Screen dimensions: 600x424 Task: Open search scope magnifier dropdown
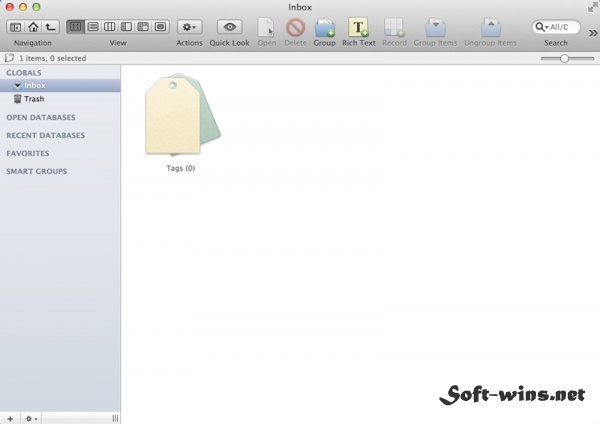tap(541, 27)
